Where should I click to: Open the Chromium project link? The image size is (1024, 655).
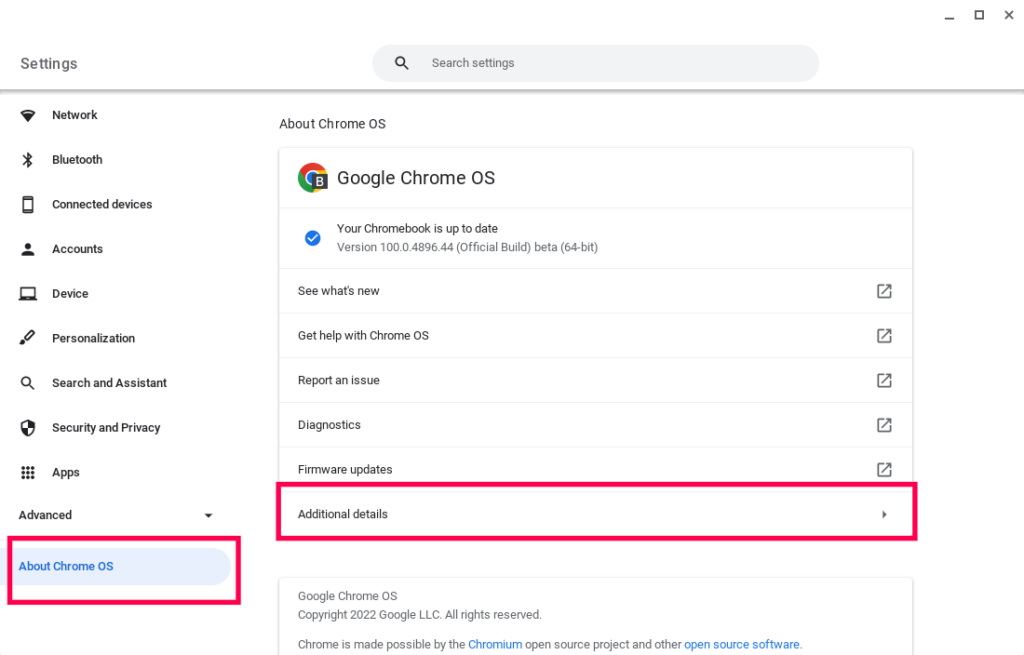point(495,645)
